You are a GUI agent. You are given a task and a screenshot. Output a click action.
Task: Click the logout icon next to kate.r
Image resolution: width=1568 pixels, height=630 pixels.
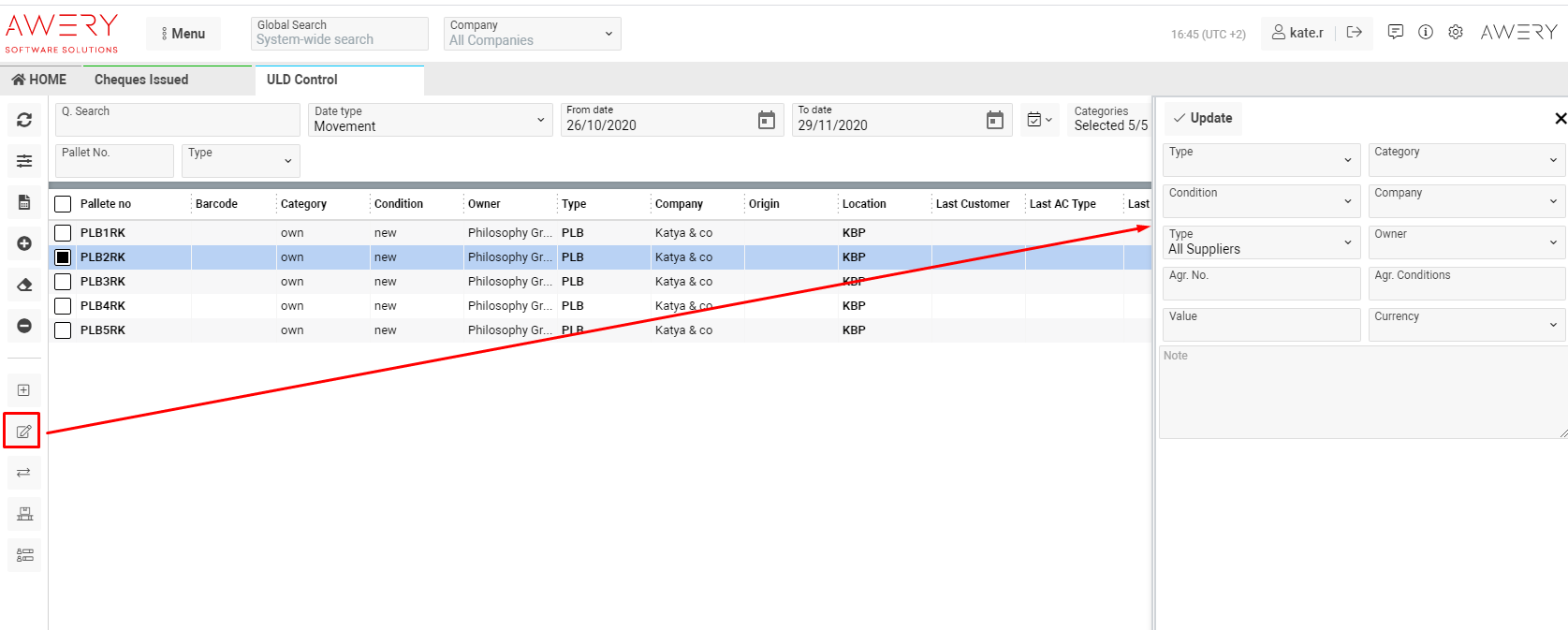1354,32
